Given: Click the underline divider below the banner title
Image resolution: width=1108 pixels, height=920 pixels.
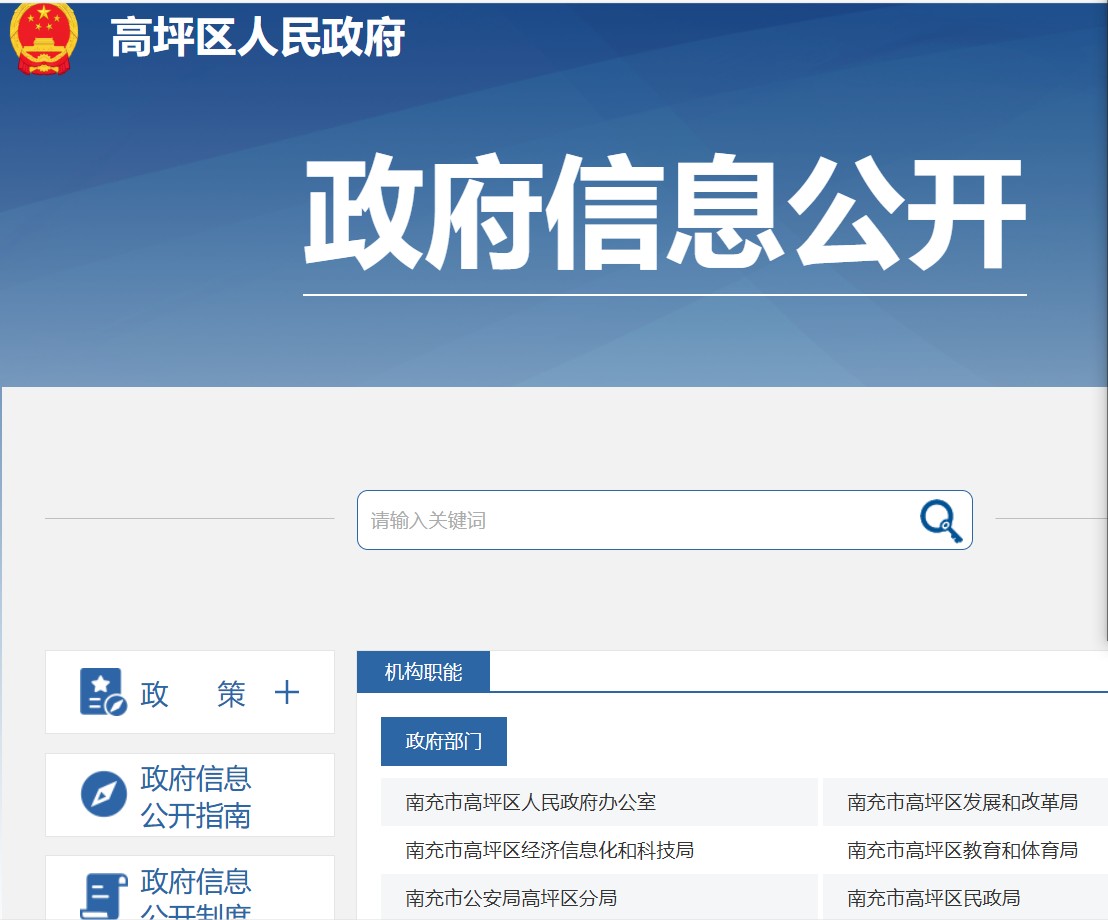Looking at the screenshot, I should pyautogui.click(x=665, y=295).
